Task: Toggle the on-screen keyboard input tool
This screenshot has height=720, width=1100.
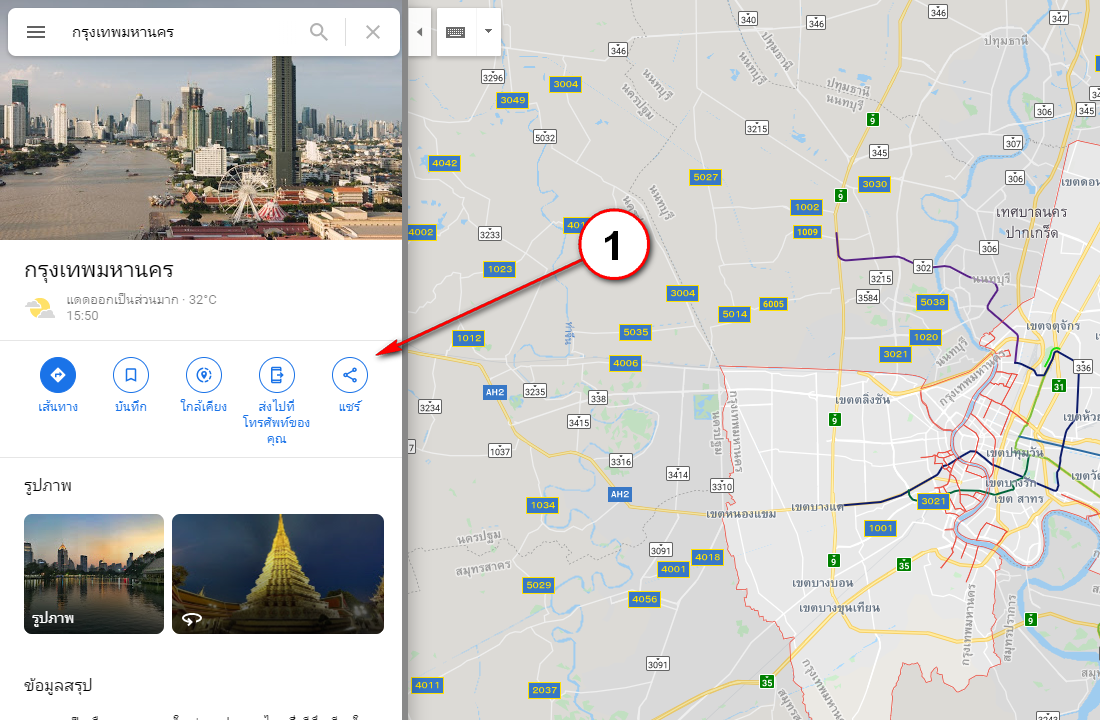Action: [456, 32]
